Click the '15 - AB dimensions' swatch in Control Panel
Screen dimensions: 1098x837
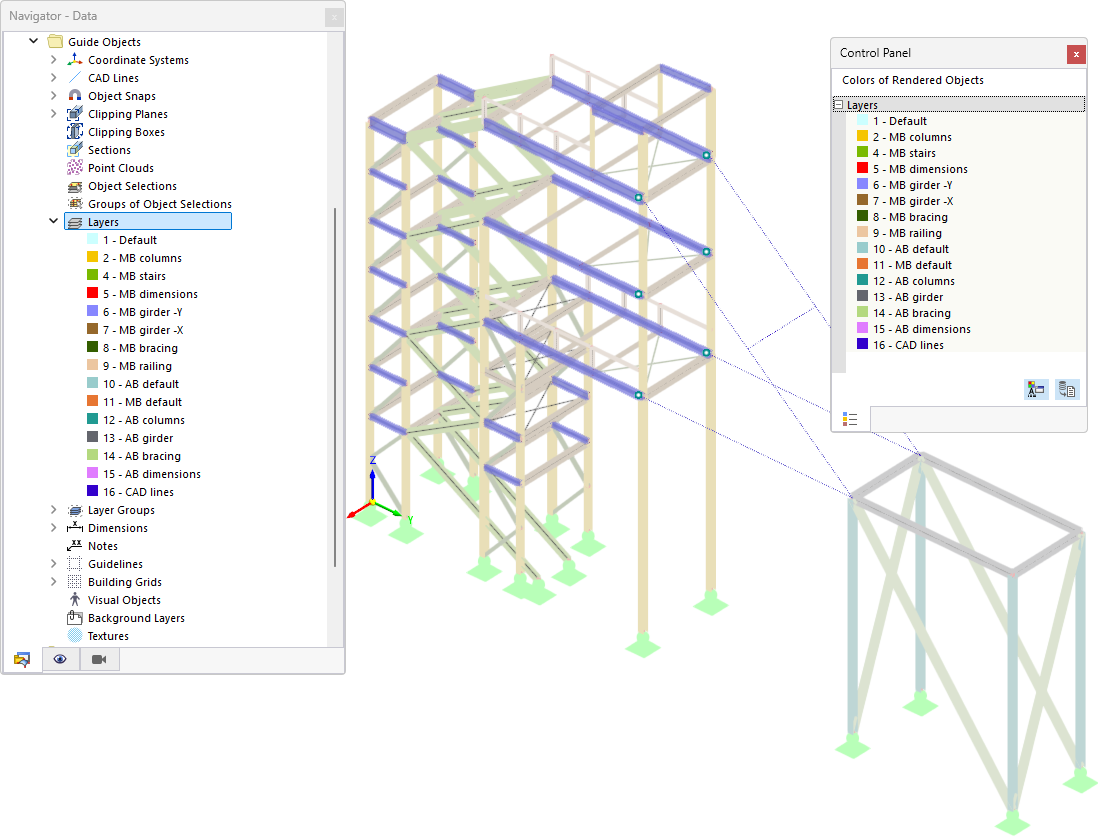coord(863,328)
